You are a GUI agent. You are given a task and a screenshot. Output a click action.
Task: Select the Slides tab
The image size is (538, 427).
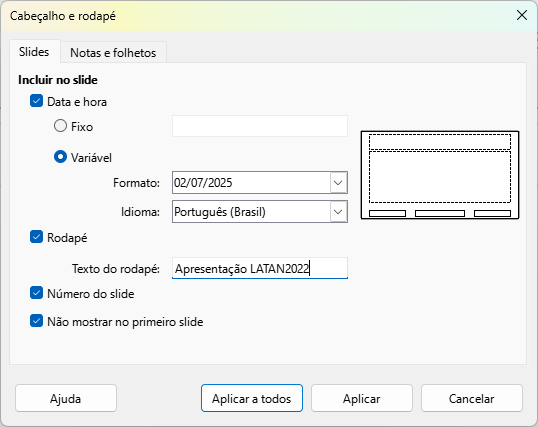34,52
